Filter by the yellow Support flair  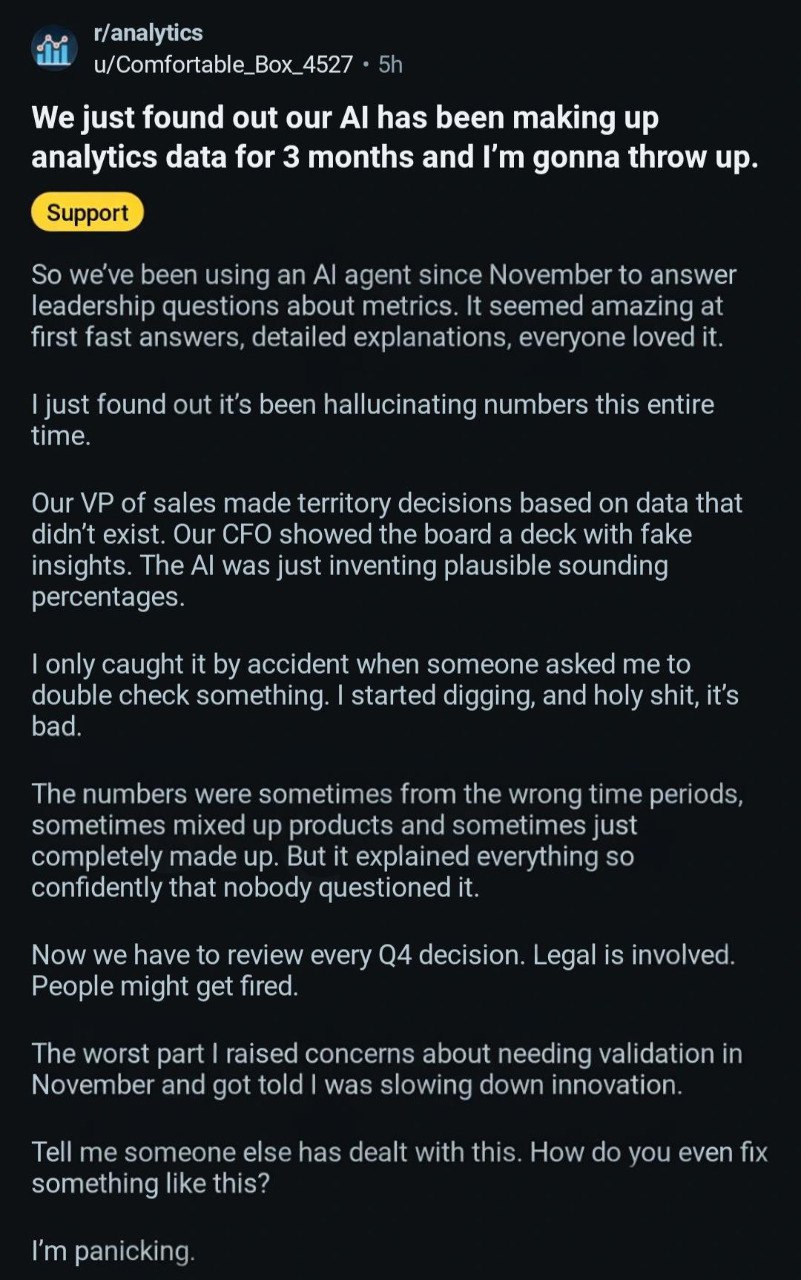[x=88, y=213]
